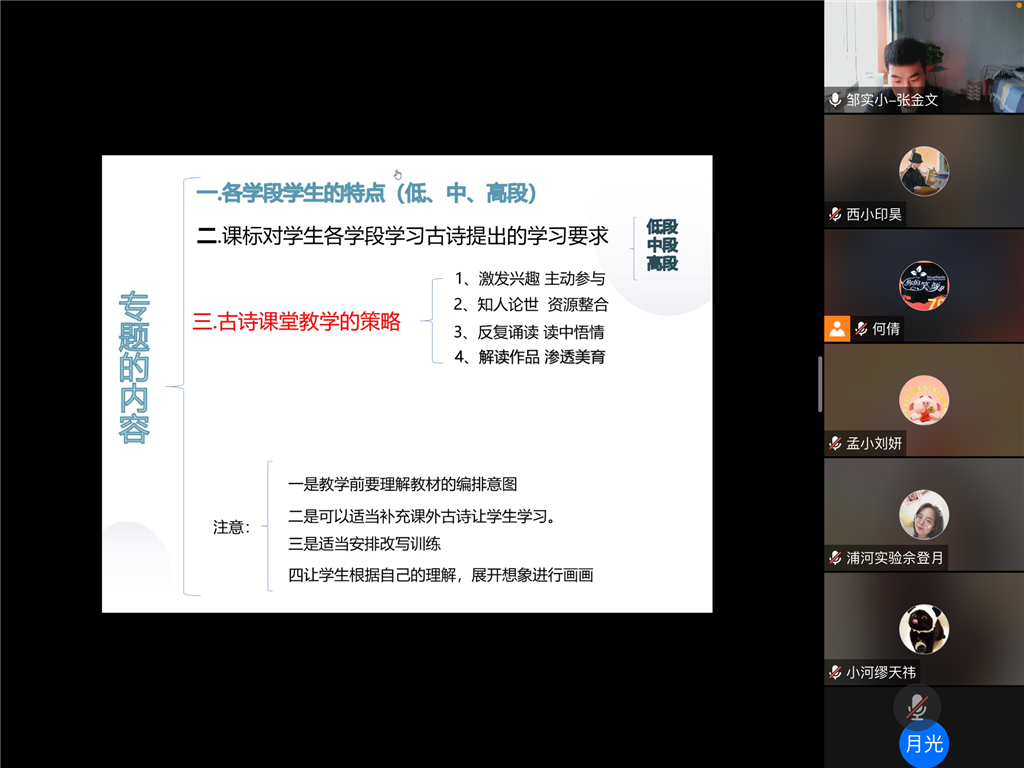The image size is (1024, 768).
Task: Select the blue 月光 avatar
Action: point(923,744)
